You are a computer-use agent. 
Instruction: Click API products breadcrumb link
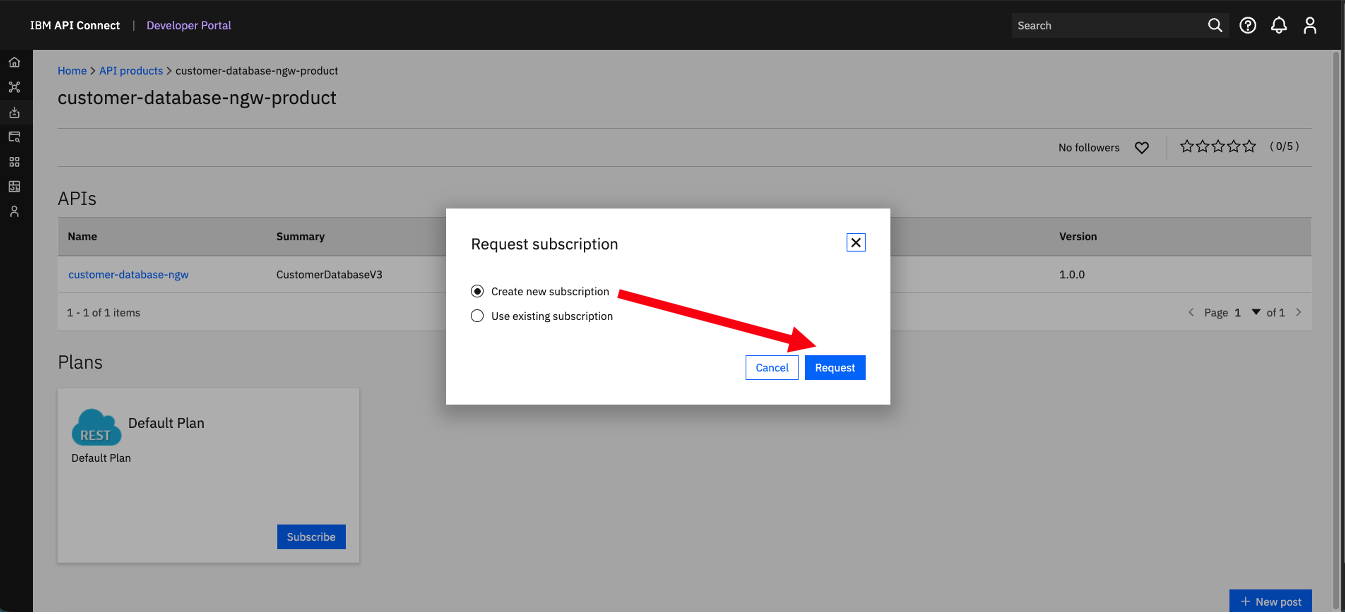coord(131,71)
